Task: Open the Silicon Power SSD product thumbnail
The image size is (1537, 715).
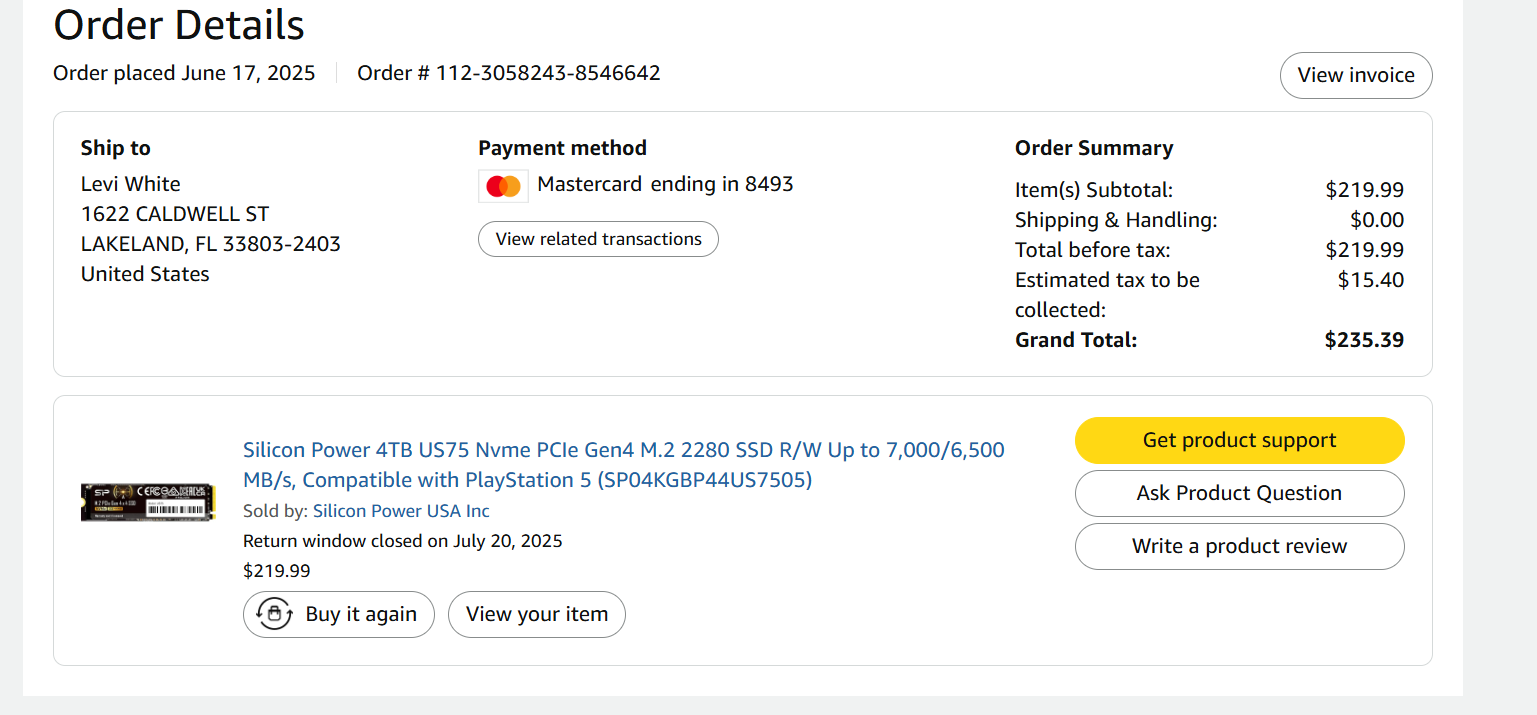Action: (148, 502)
